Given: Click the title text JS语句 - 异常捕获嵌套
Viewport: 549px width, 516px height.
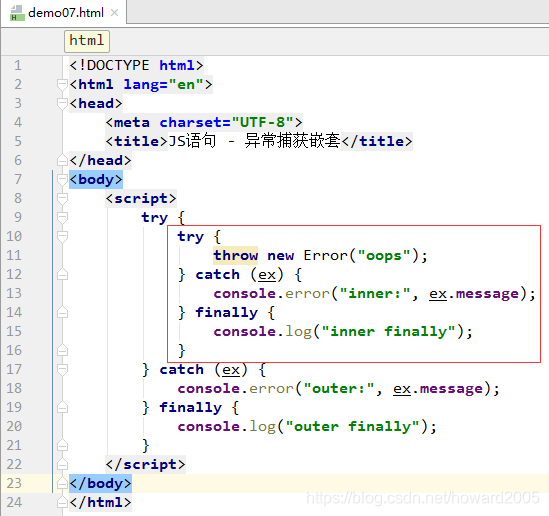Looking at the screenshot, I should coord(255,141).
